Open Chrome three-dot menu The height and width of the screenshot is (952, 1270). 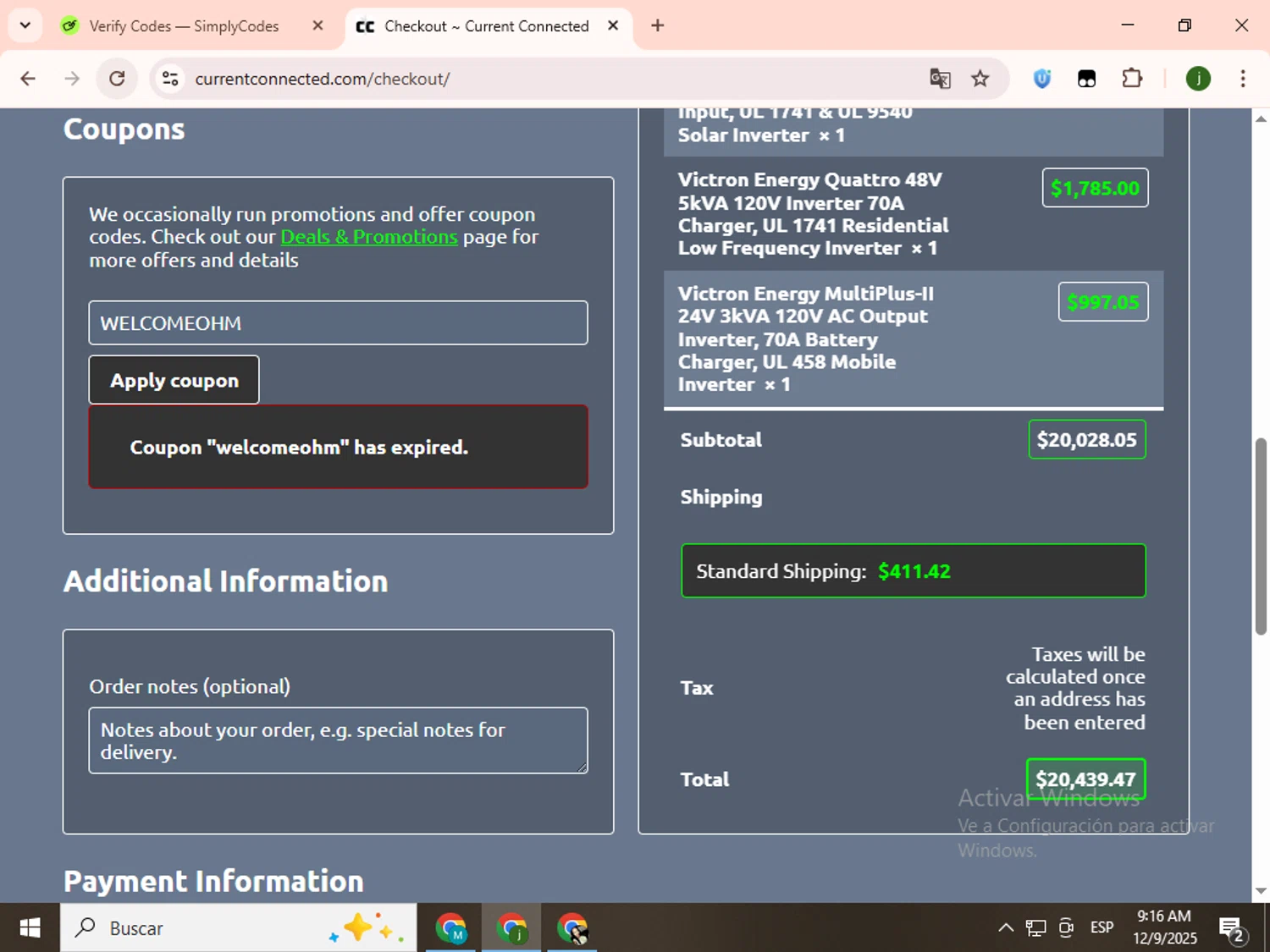[1243, 79]
